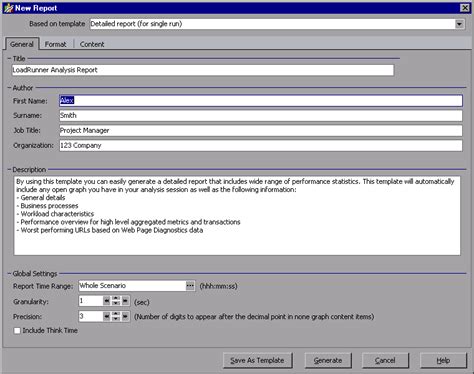Collapse the Title section expander
The image size is (474, 374).
pos(9,59)
